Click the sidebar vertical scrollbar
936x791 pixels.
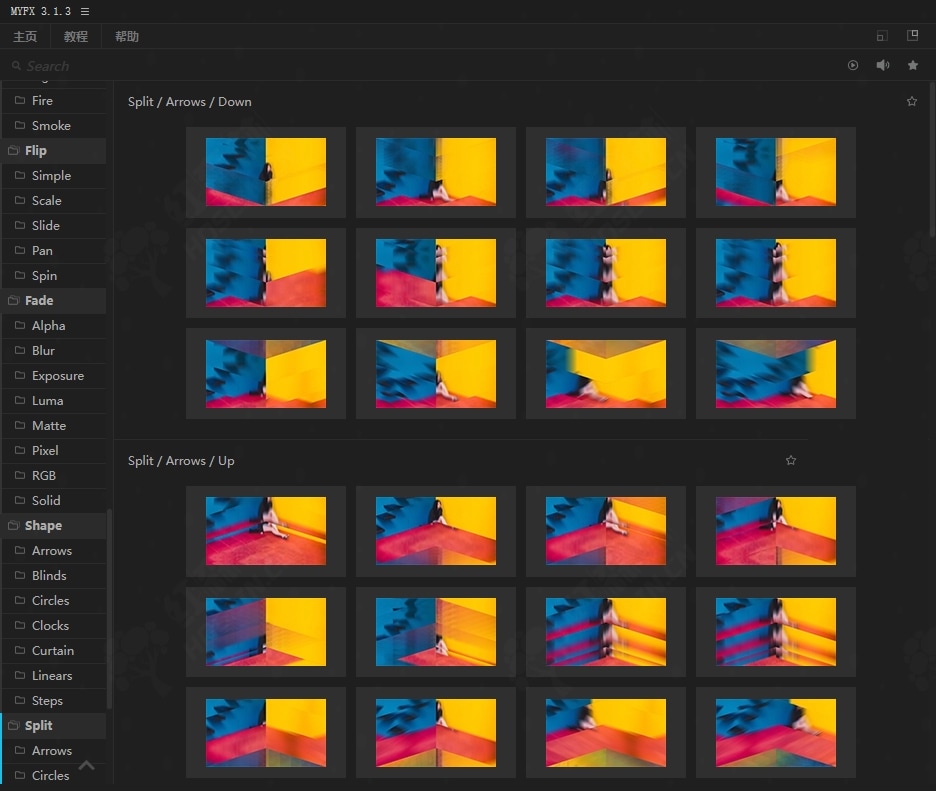(x=109, y=609)
